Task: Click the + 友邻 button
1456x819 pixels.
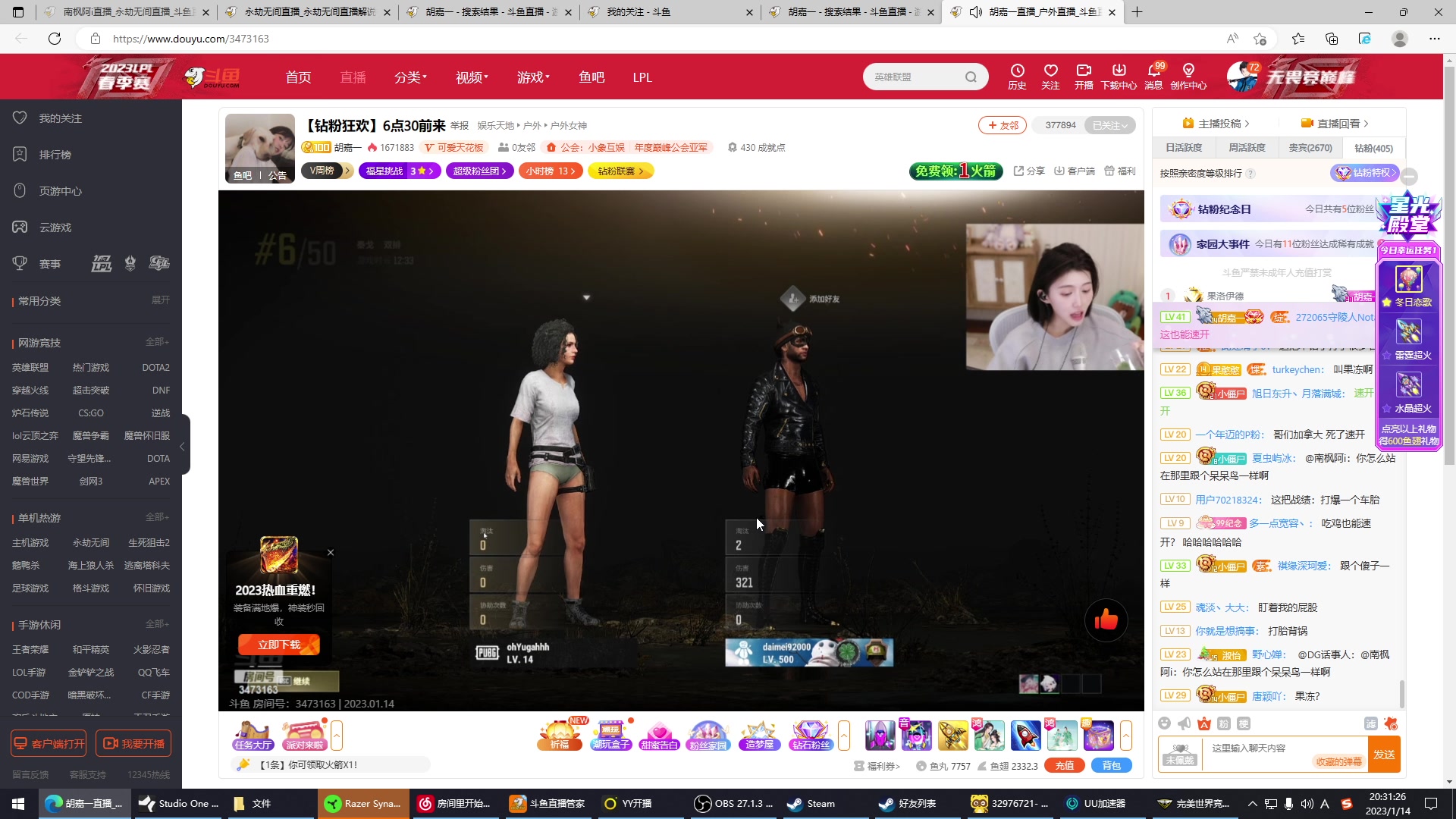Action: tap(1003, 125)
